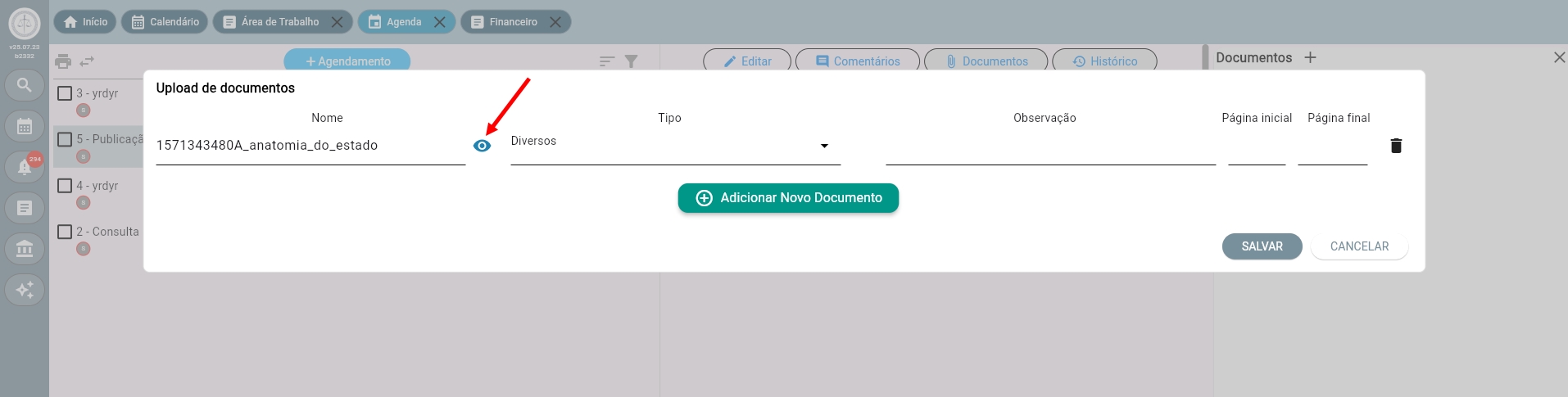The image size is (1568, 397).
Task: Tick the 2 - Consulta checkbox
Action: (x=65, y=232)
